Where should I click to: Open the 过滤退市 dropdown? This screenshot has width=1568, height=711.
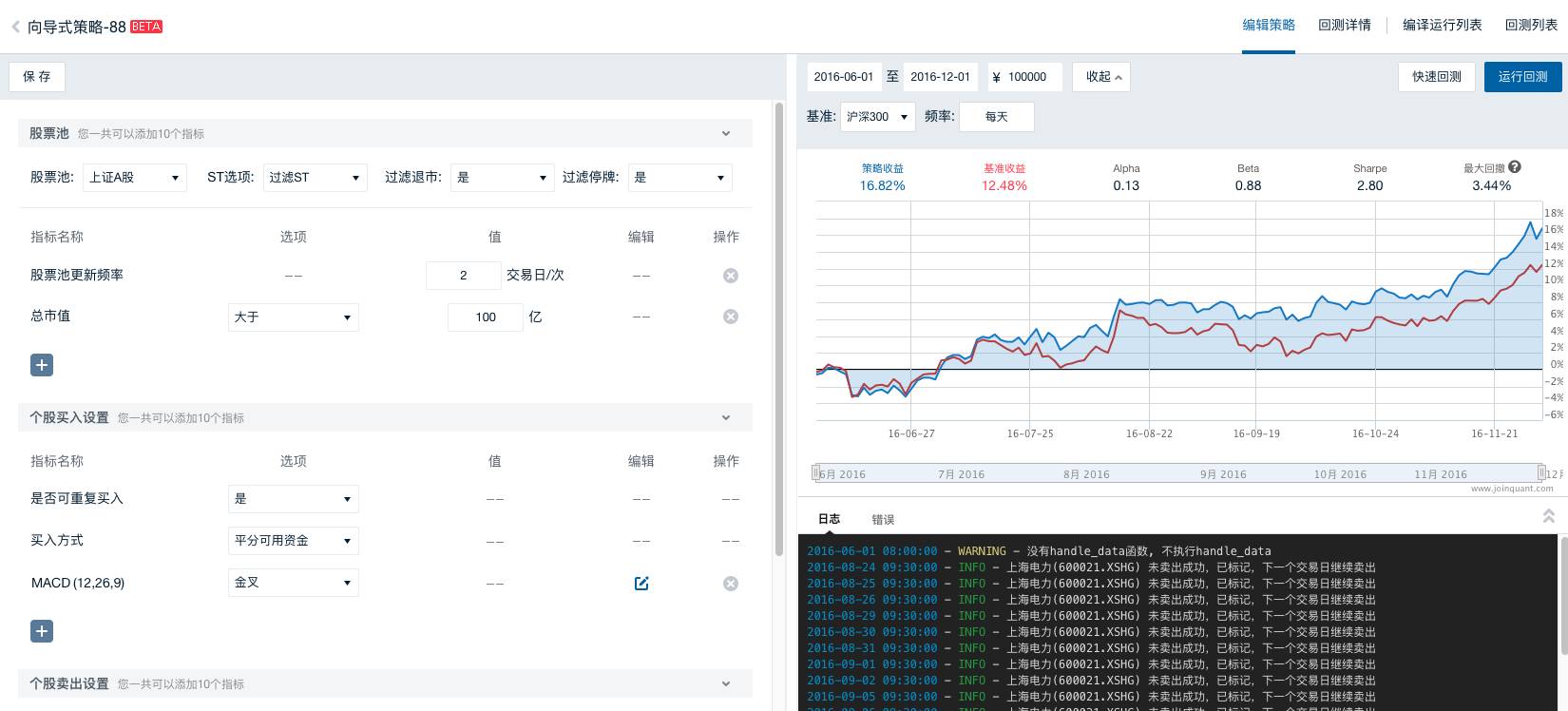502,178
